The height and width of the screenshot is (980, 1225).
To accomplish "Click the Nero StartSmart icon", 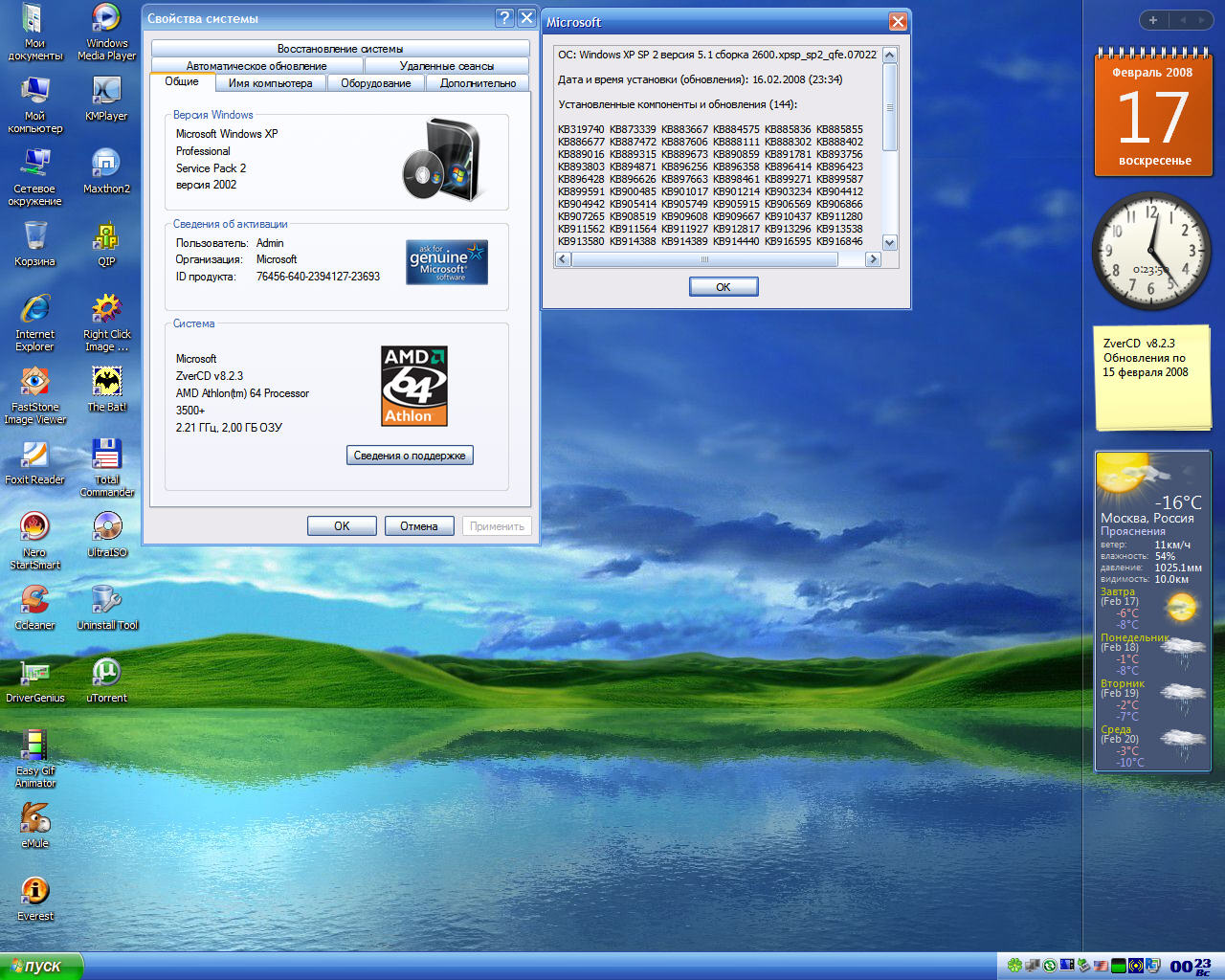I will tap(34, 528).
